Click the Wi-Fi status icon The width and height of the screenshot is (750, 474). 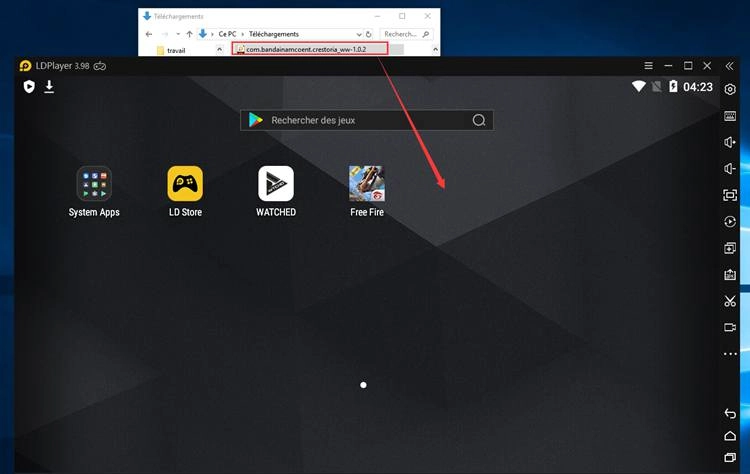click(x=639, y=86)
